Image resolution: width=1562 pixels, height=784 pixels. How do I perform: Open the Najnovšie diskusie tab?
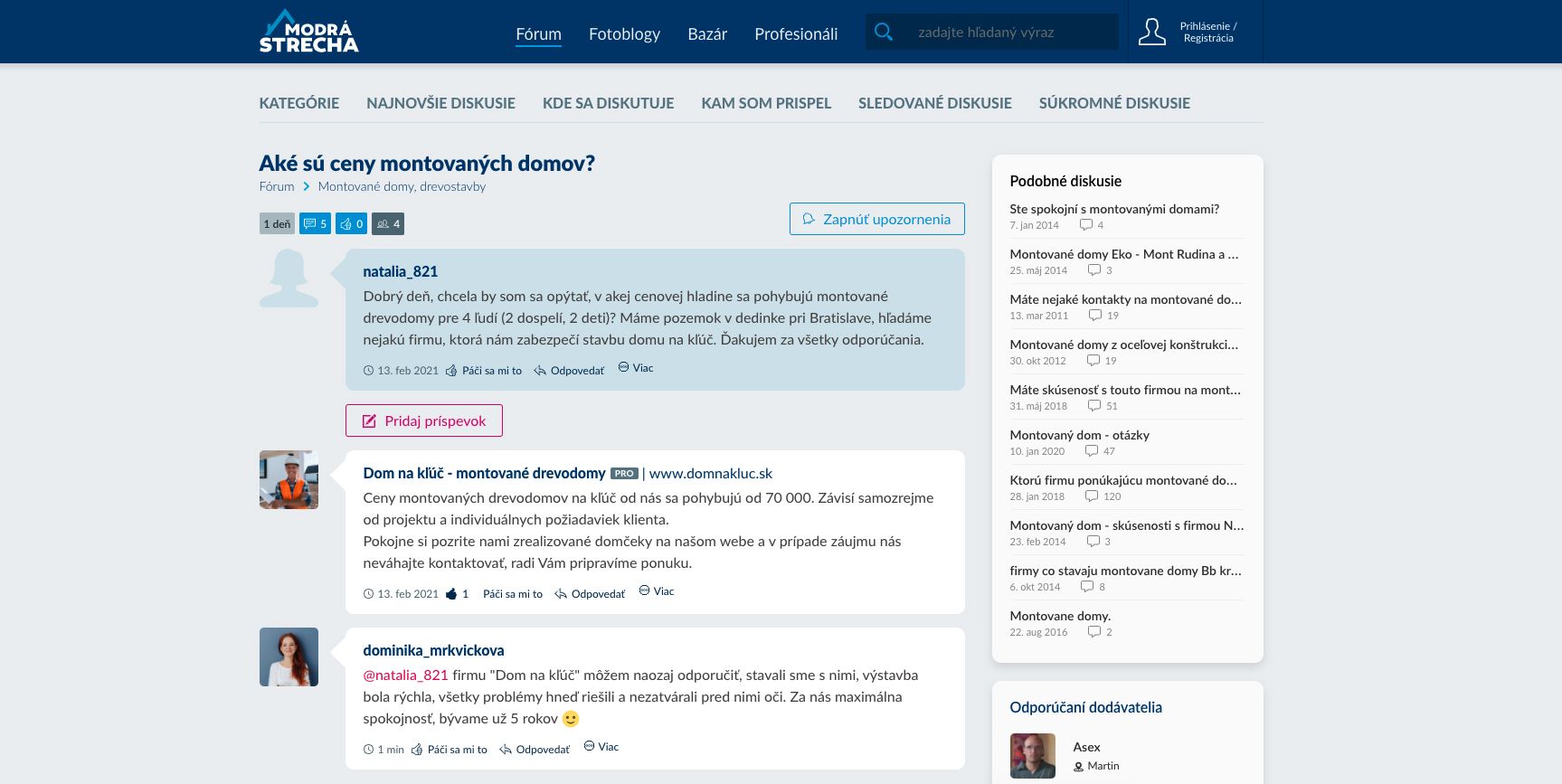440,103
